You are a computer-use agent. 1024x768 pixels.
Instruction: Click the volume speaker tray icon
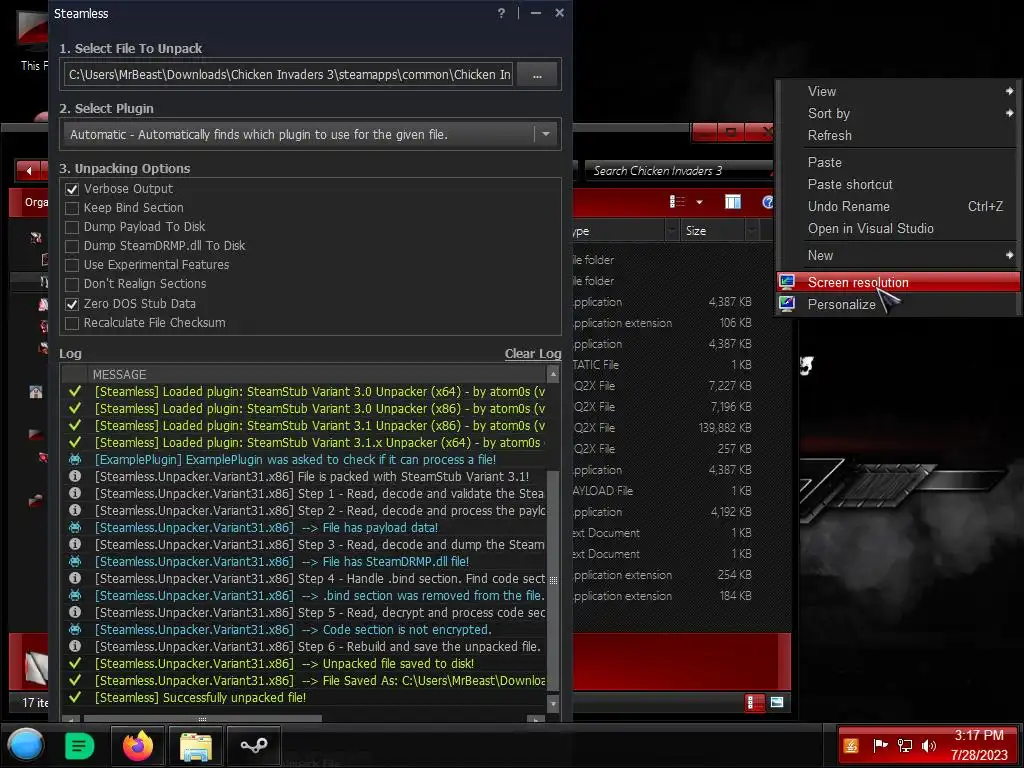[928, 745]
